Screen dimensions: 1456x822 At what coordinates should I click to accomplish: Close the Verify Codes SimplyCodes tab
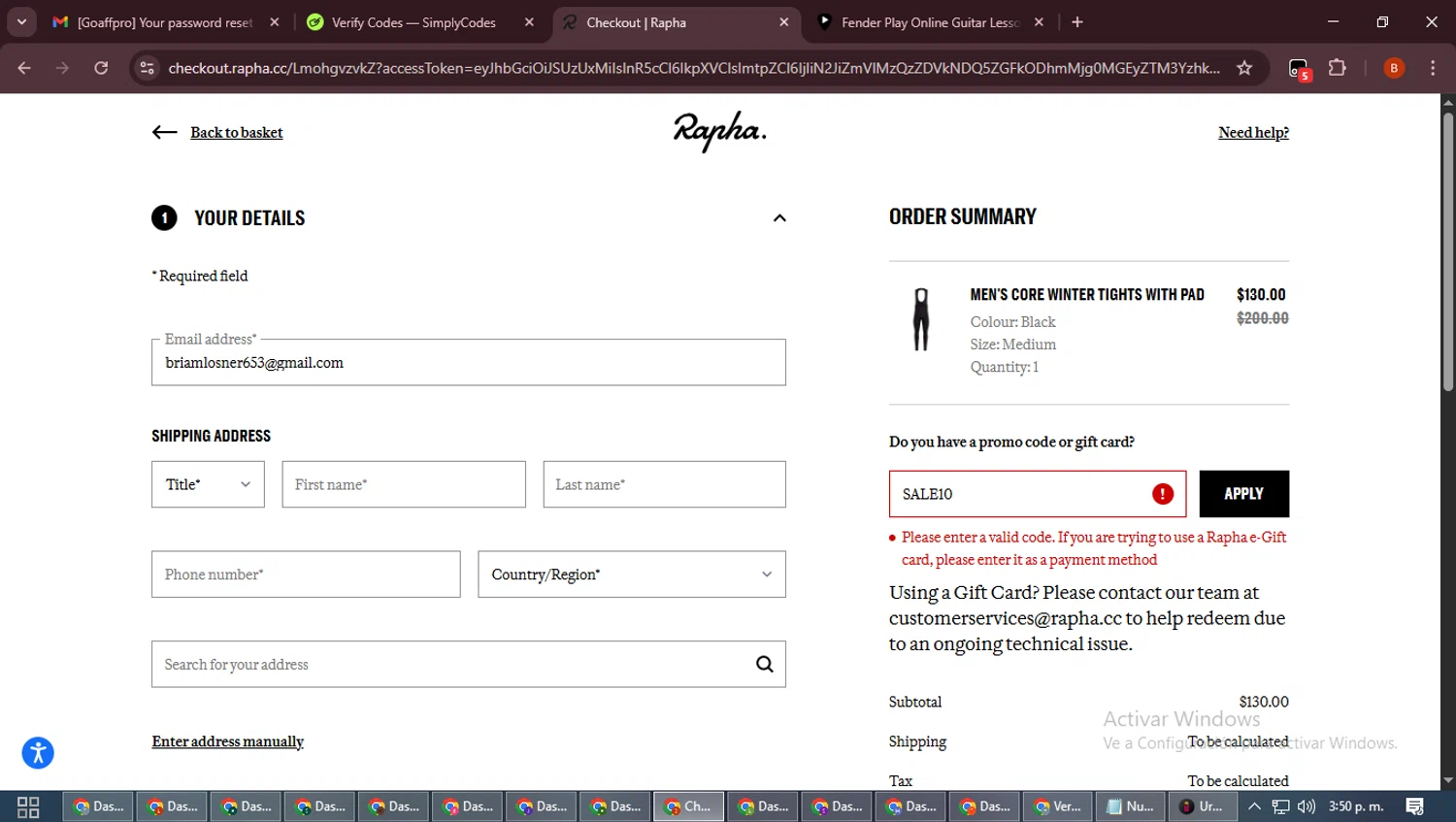click(x=529, y=22)
